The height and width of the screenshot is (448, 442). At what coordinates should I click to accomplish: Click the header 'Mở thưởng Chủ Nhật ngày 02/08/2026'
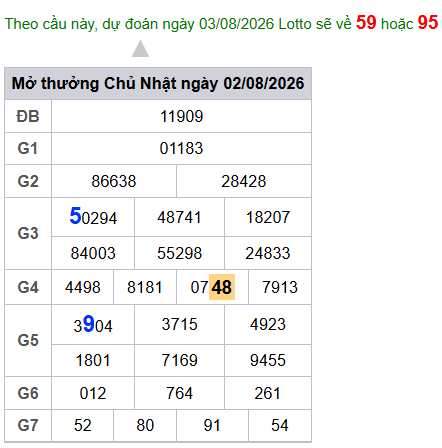tap(158, 83)
